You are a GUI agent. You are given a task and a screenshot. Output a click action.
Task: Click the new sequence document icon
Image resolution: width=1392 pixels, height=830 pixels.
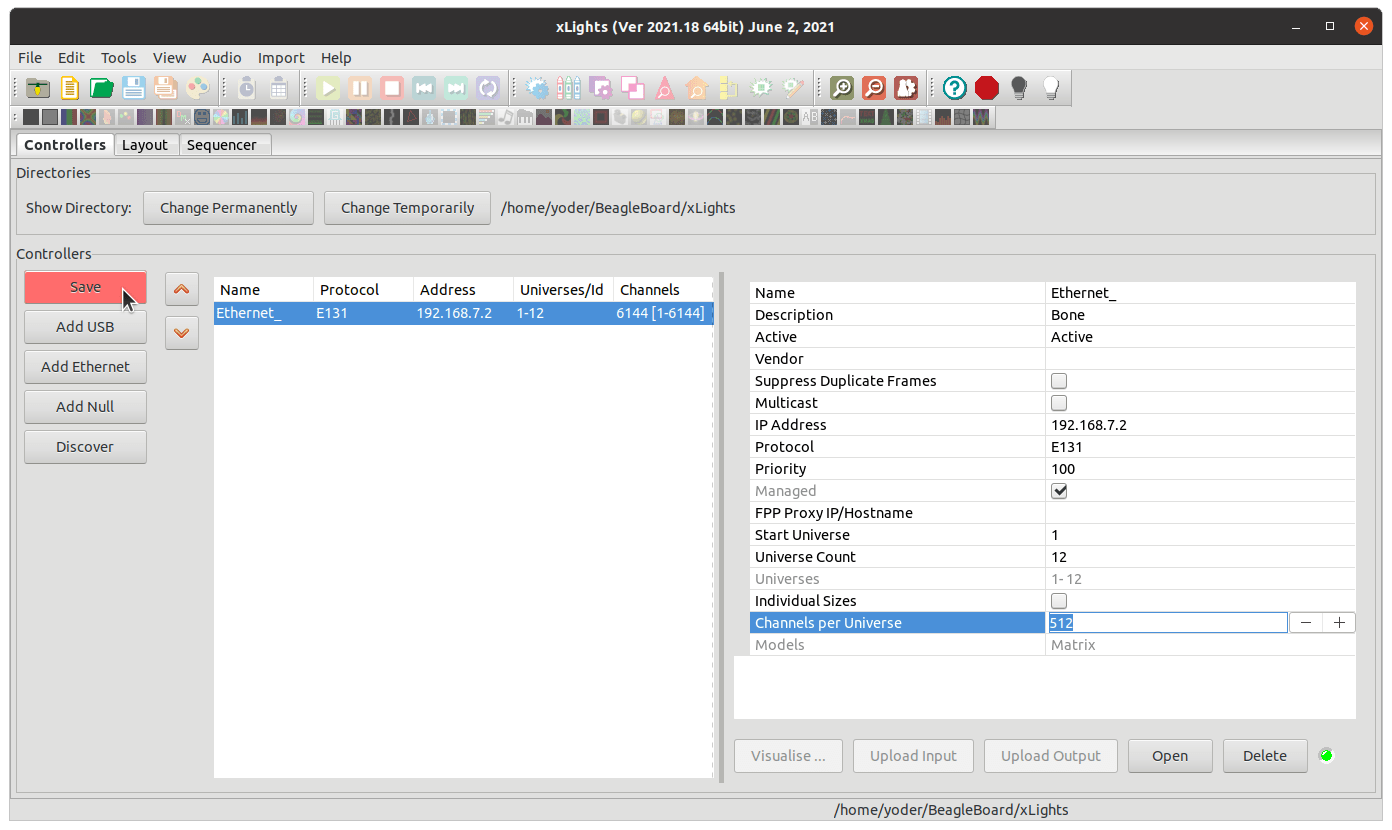point(70,88)
